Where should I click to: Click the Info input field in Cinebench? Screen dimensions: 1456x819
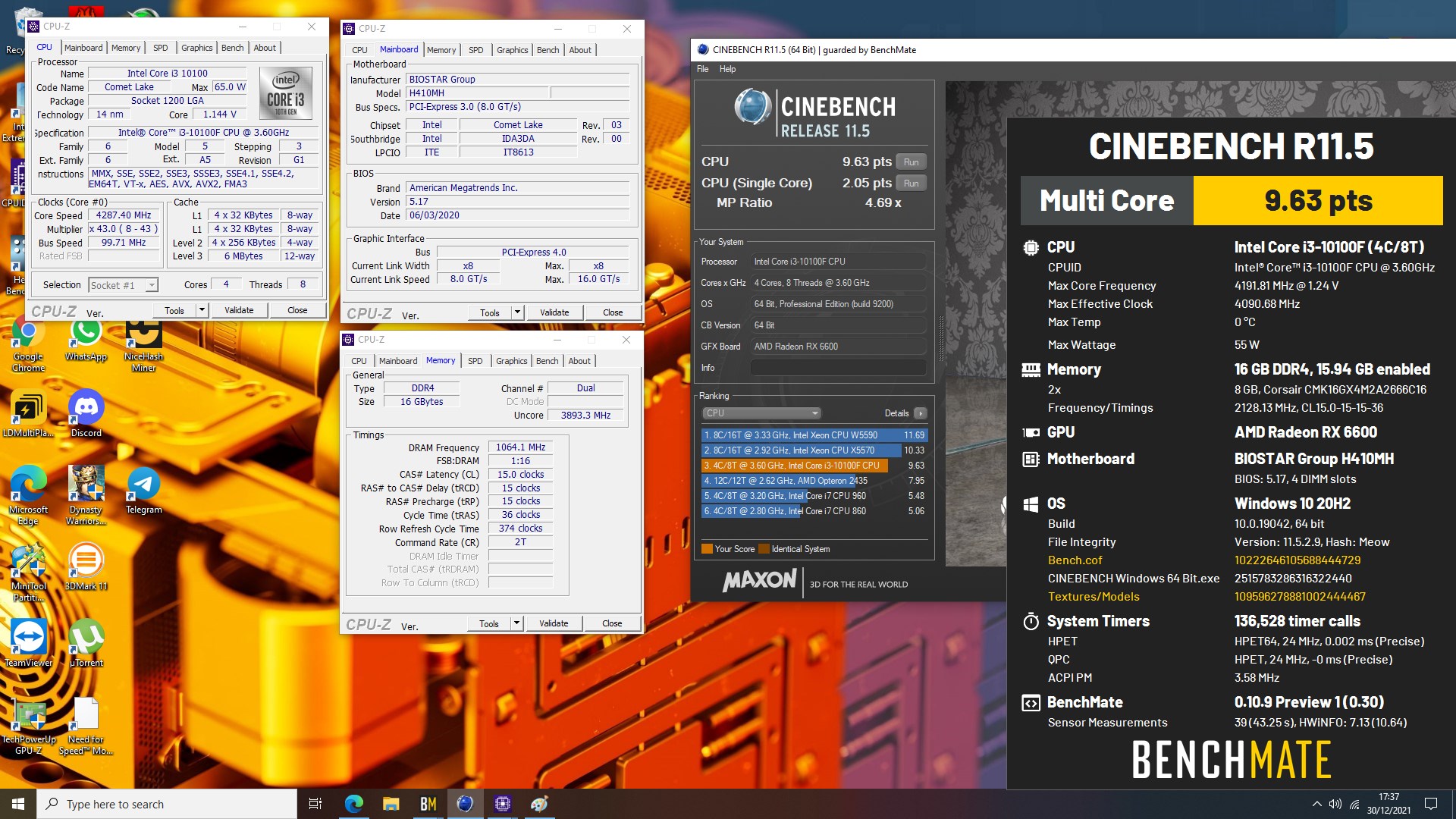838,368
